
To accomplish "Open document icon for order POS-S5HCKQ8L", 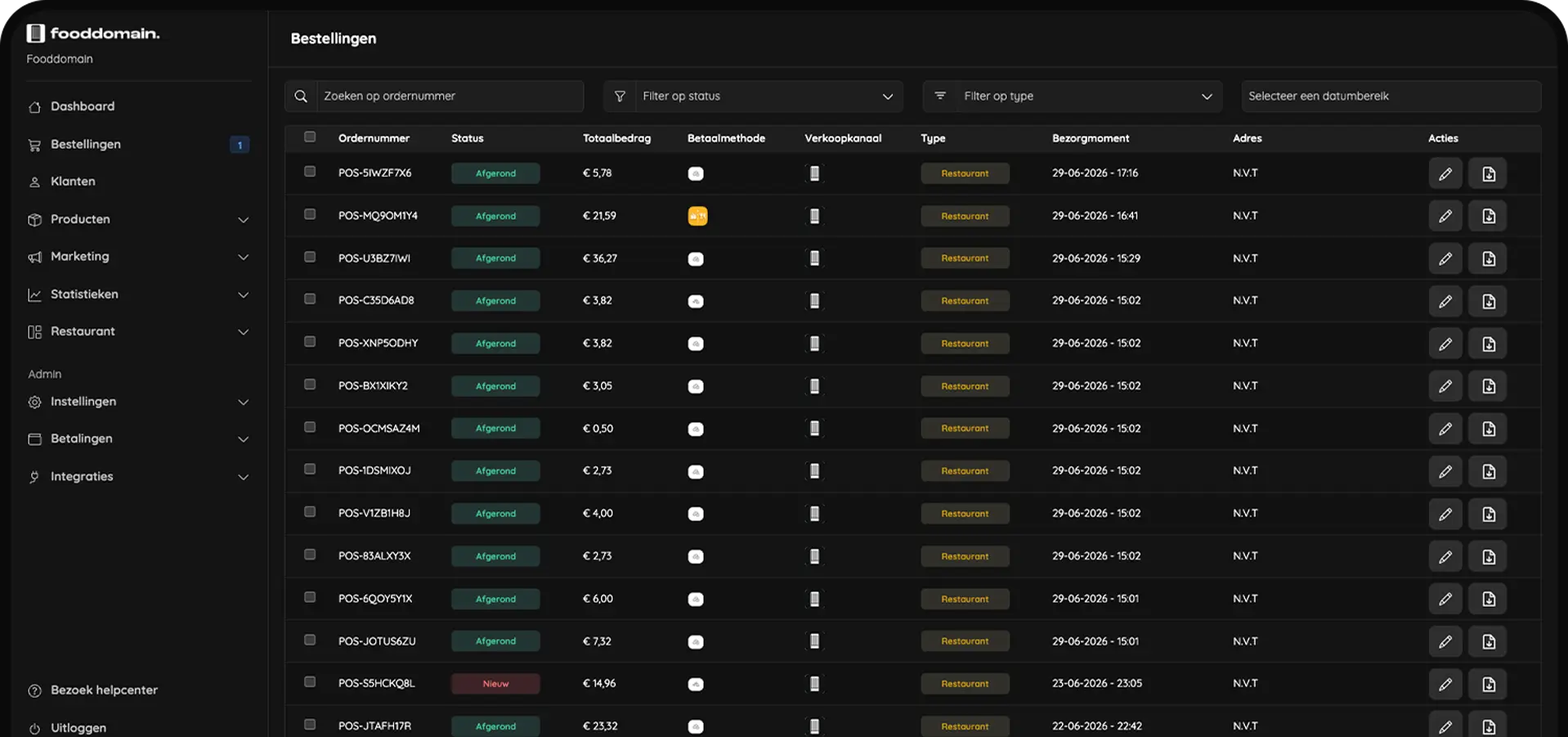I will click(1488, 684).
